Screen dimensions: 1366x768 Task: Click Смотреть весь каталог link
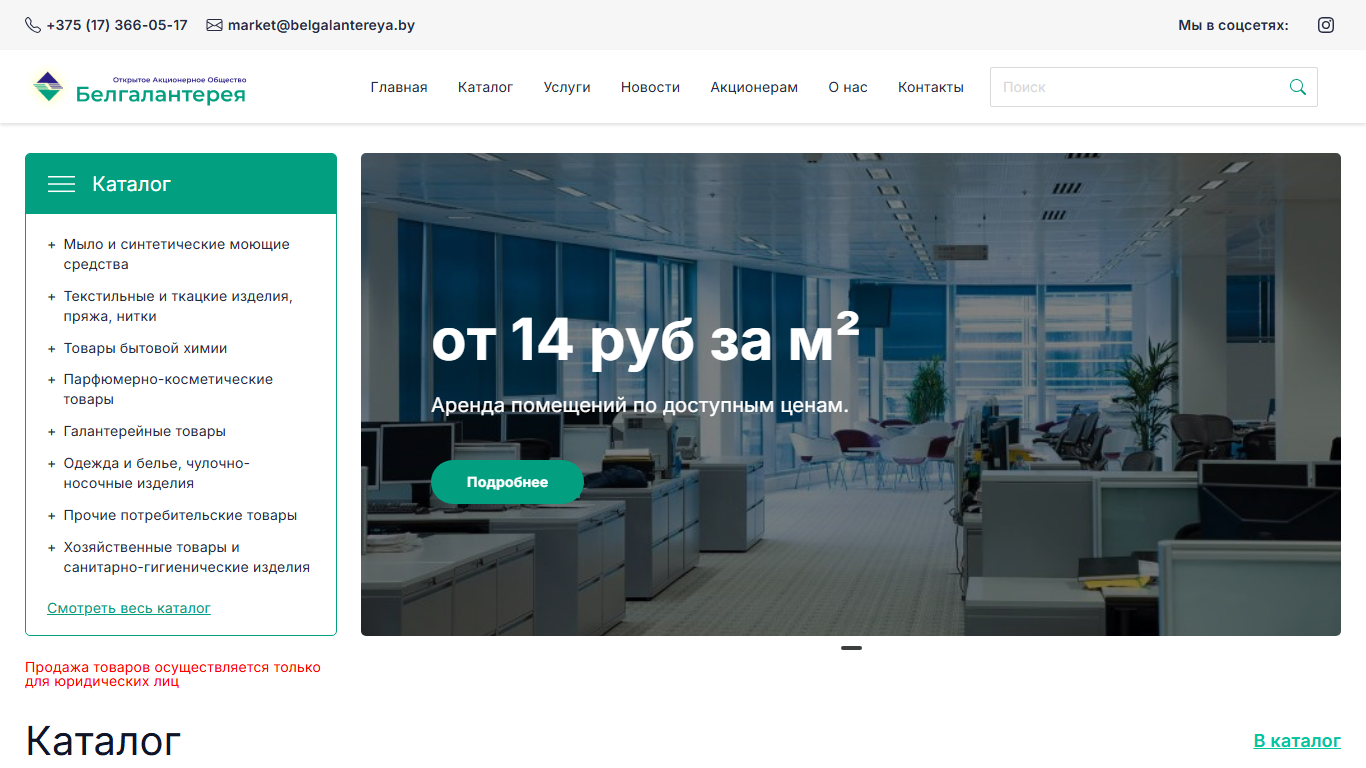pyautogui.click(x=129, y=608)
